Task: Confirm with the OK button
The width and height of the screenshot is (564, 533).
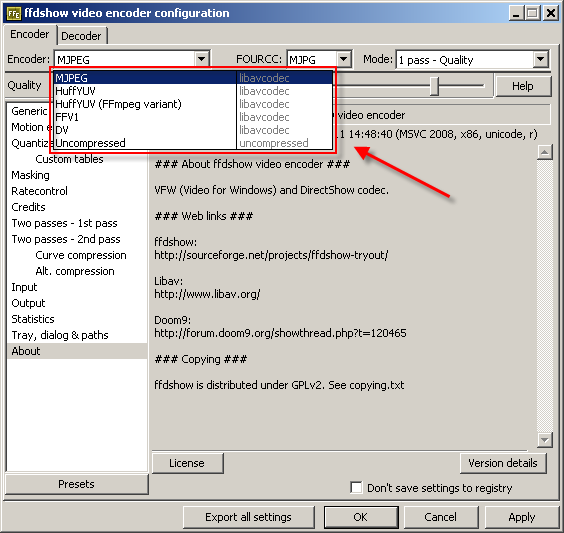Action: pos(361,517)
